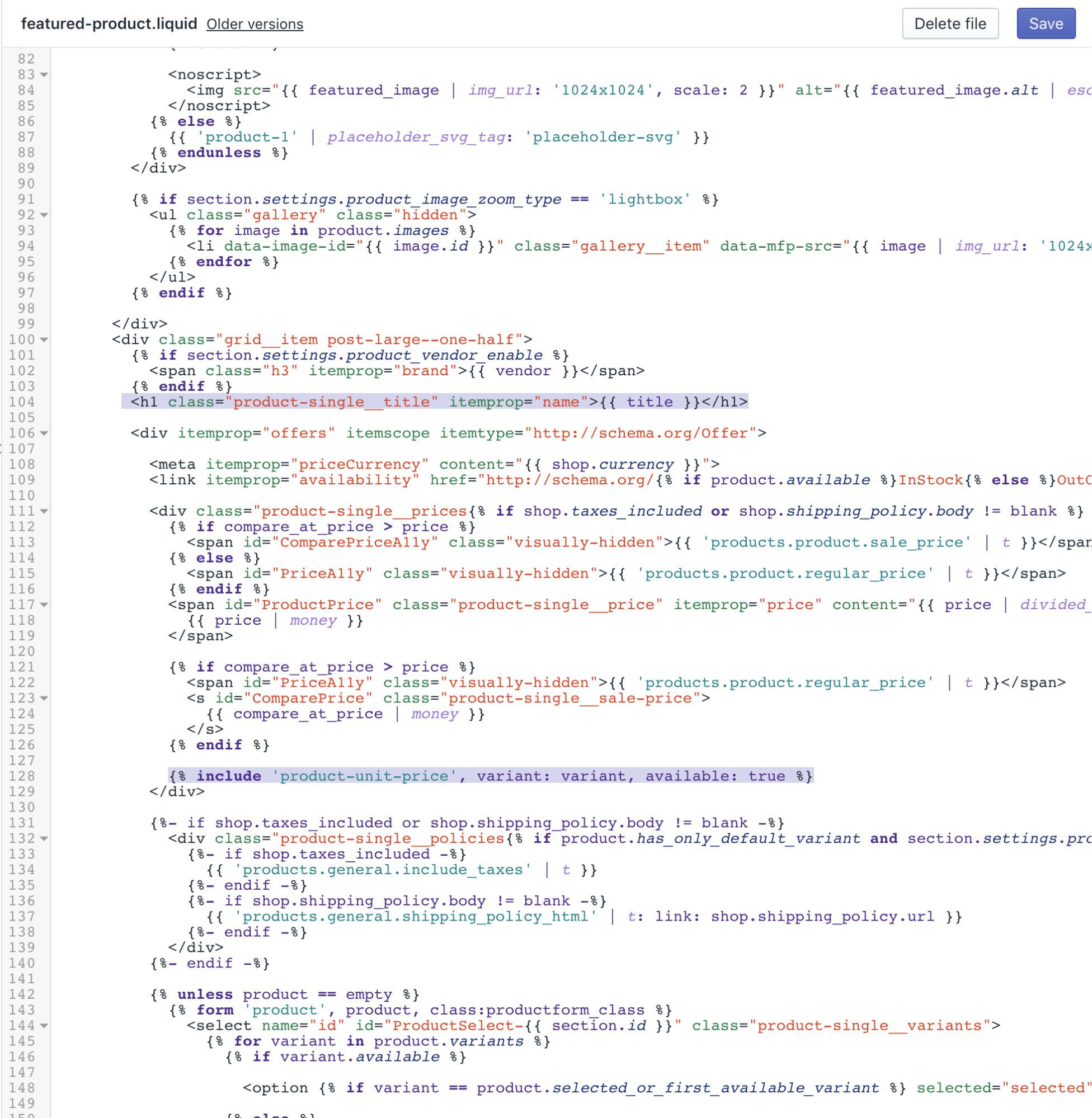Click the "gallery__item" class value on line 94
Image resolution: width=1092 pixels, height=1118 pixels.
point(640,246)
